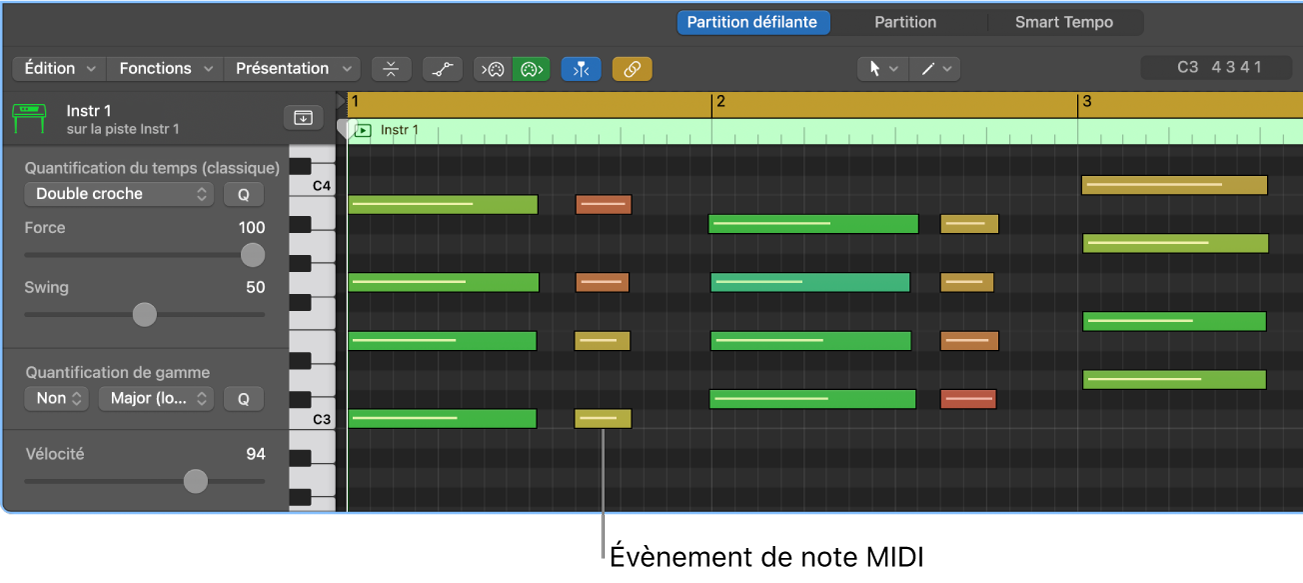Click the Q button for scale quantize
This screenshot has height=583, width=1303.
(243, 398)
